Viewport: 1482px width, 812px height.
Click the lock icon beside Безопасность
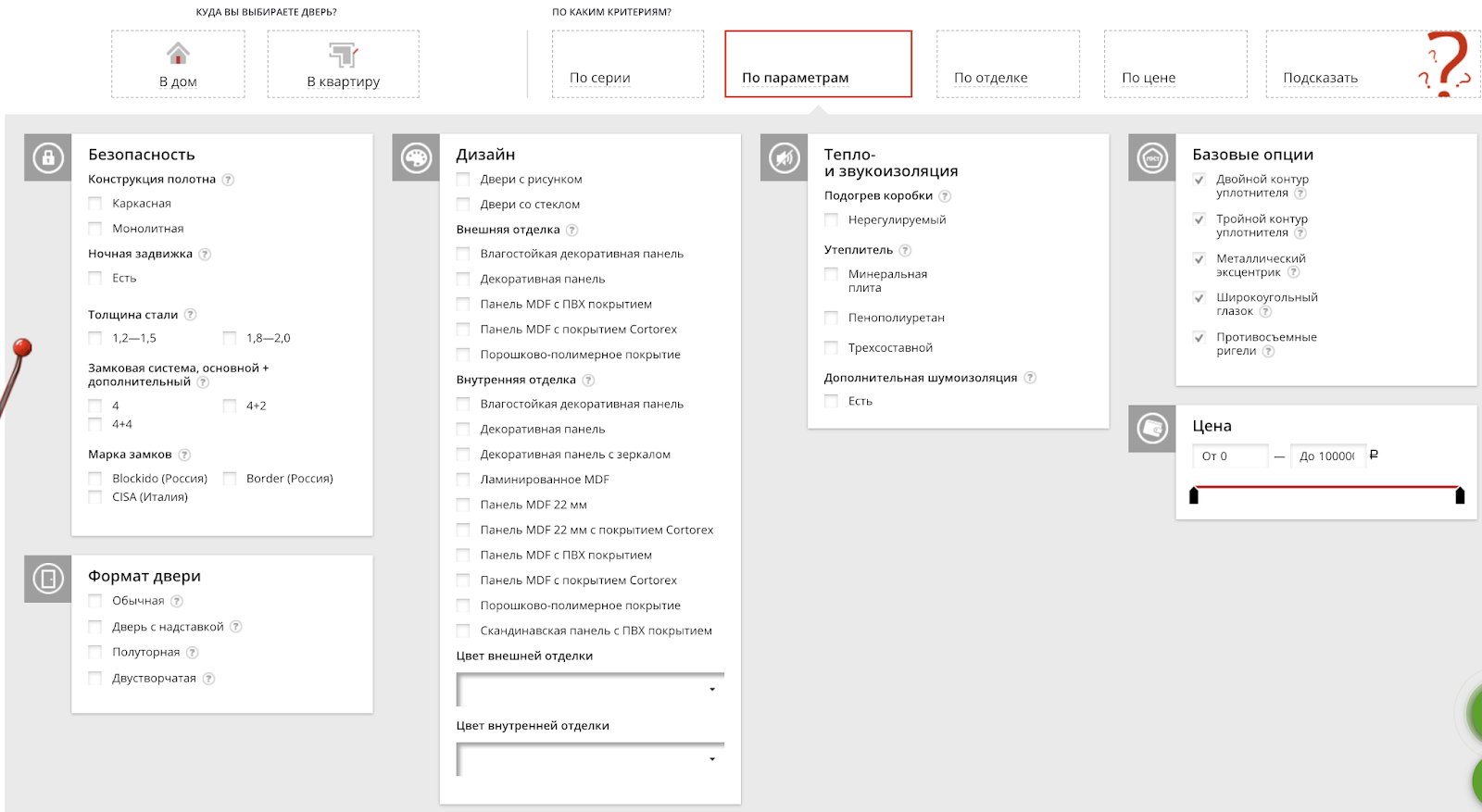point(48,157)
